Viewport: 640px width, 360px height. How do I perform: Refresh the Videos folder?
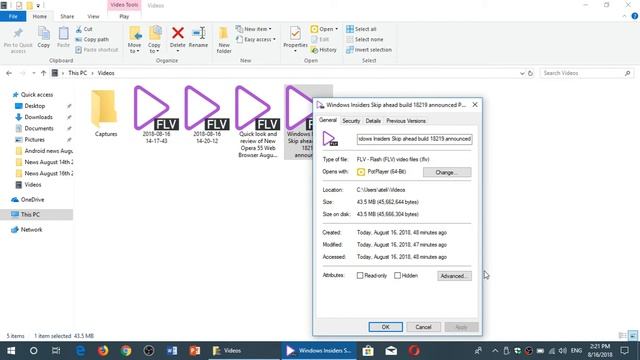tap(530, 73)
